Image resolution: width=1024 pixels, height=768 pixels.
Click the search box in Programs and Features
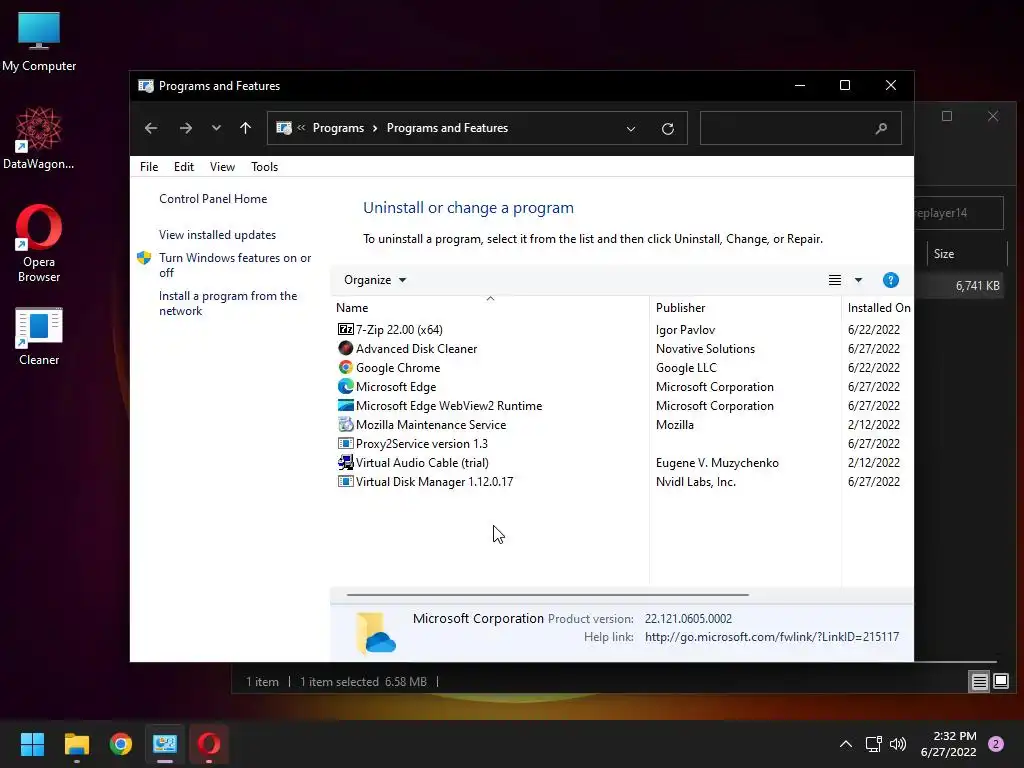pos(801,128)
